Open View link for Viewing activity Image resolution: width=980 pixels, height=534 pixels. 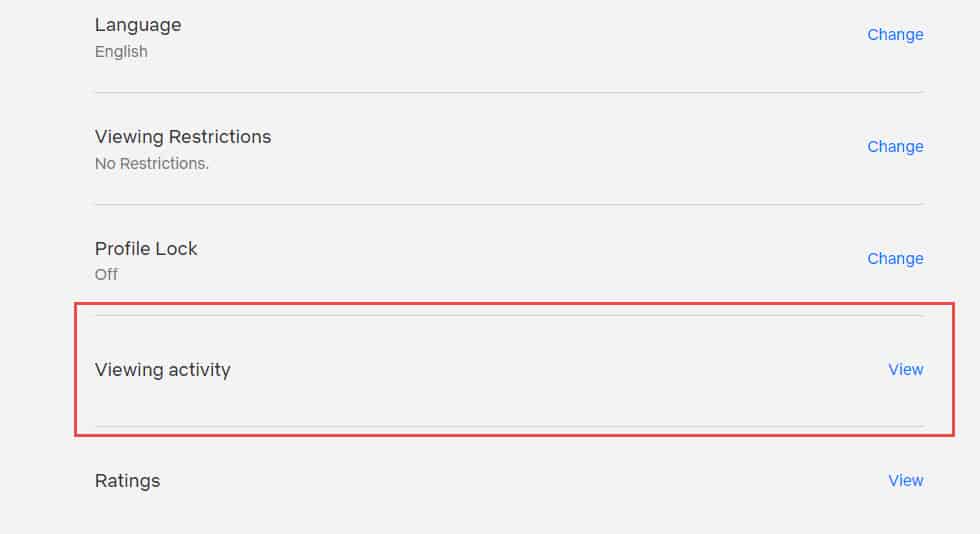(x=905, y=369)
